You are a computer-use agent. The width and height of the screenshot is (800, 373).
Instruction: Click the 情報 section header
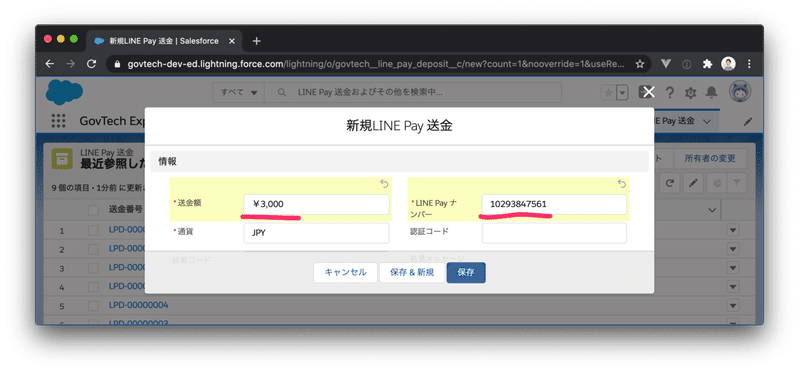(x=399, y=161)
